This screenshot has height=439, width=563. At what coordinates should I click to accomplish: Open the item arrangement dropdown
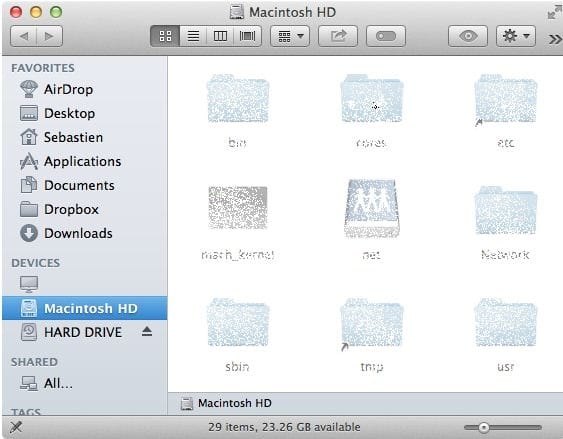pyautogui.click(x=290, y=36)
